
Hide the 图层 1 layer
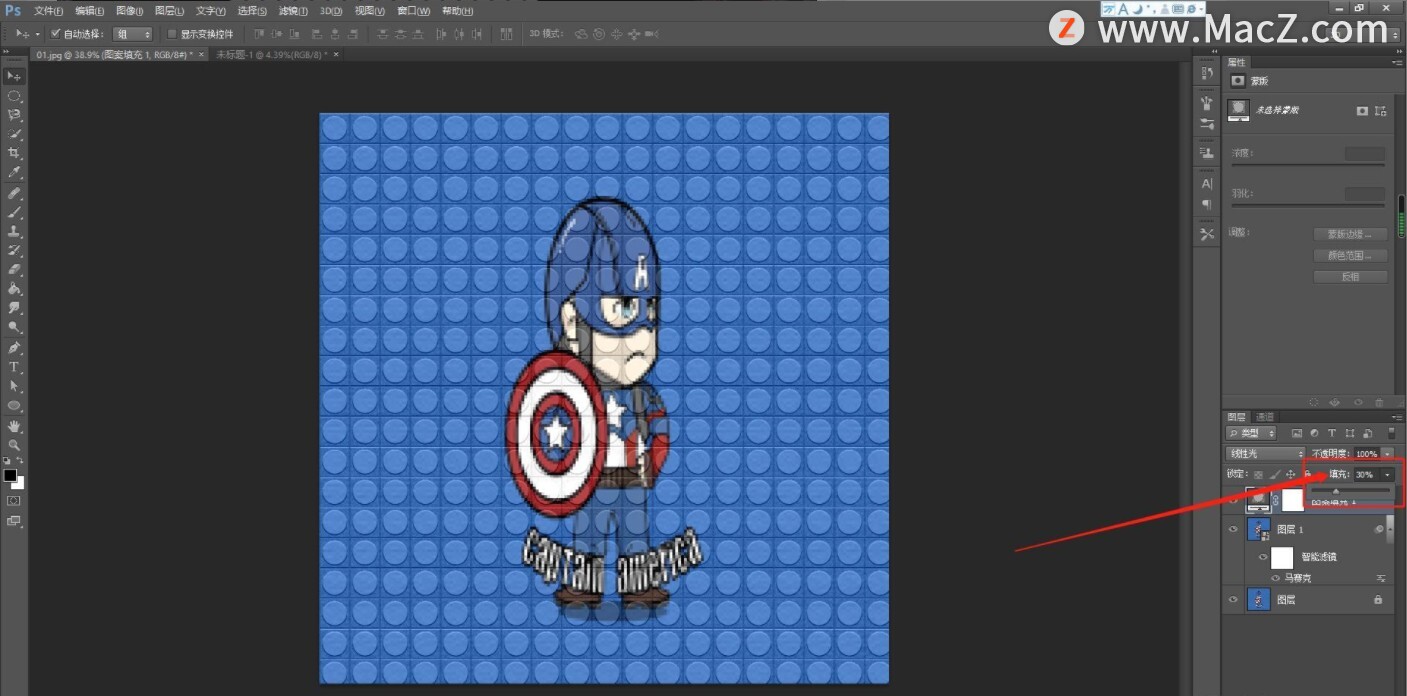point(1232,529)
